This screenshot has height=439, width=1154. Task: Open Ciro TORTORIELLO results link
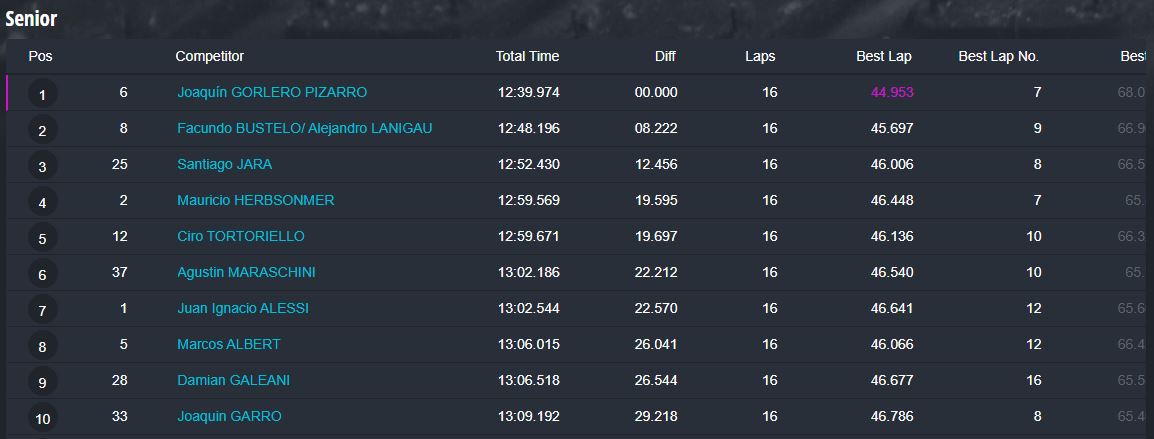point(241,236)
